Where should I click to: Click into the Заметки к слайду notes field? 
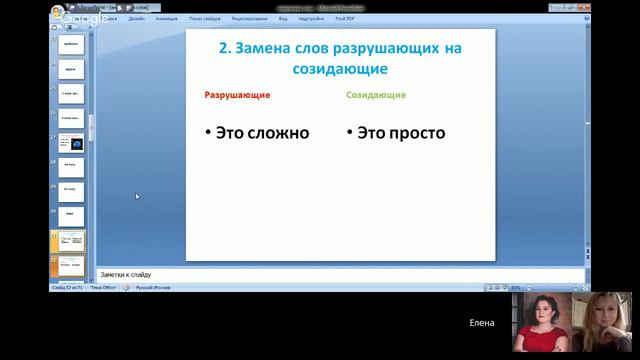coord(340,275)
